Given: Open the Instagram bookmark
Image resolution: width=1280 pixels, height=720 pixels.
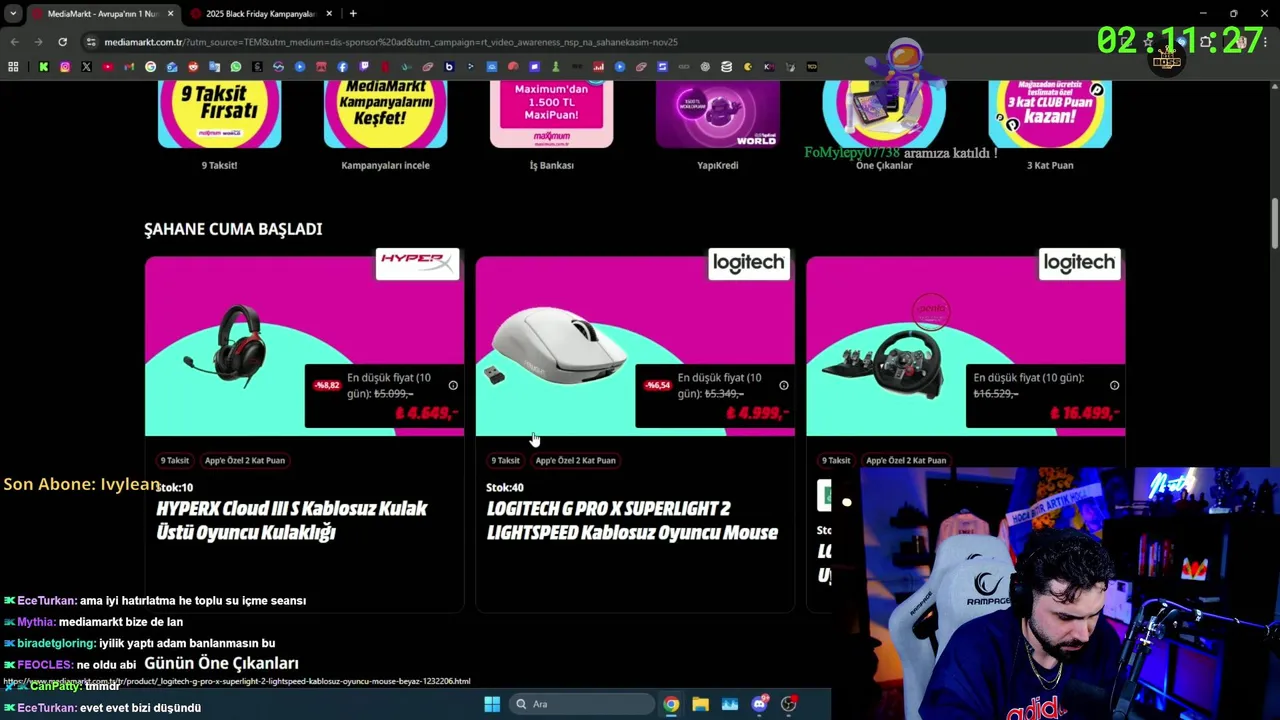Looking at the screenshot, I should point(65,67).
